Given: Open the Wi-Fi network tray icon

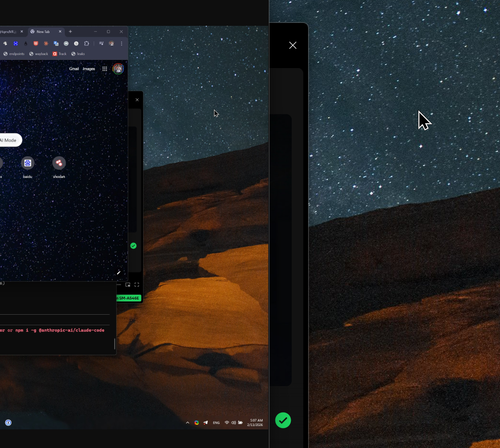Looking at the screenshot, I should click(227, 423).
